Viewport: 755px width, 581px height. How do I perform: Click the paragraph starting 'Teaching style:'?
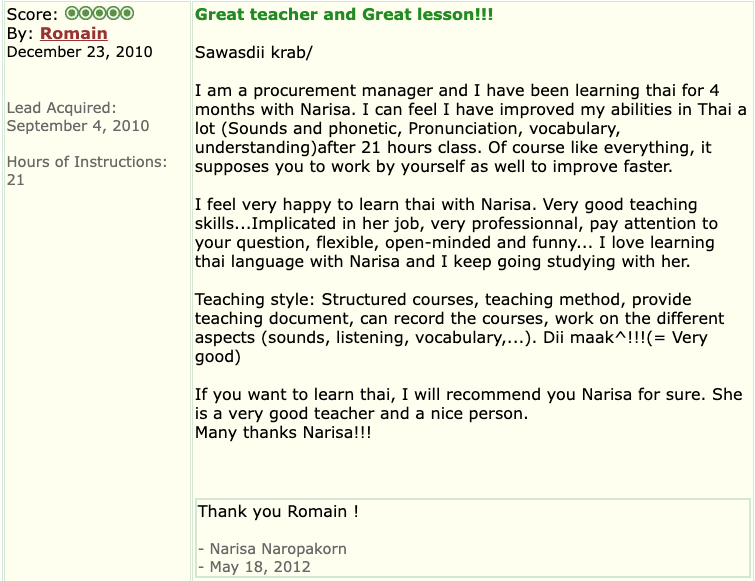point(459,328)
